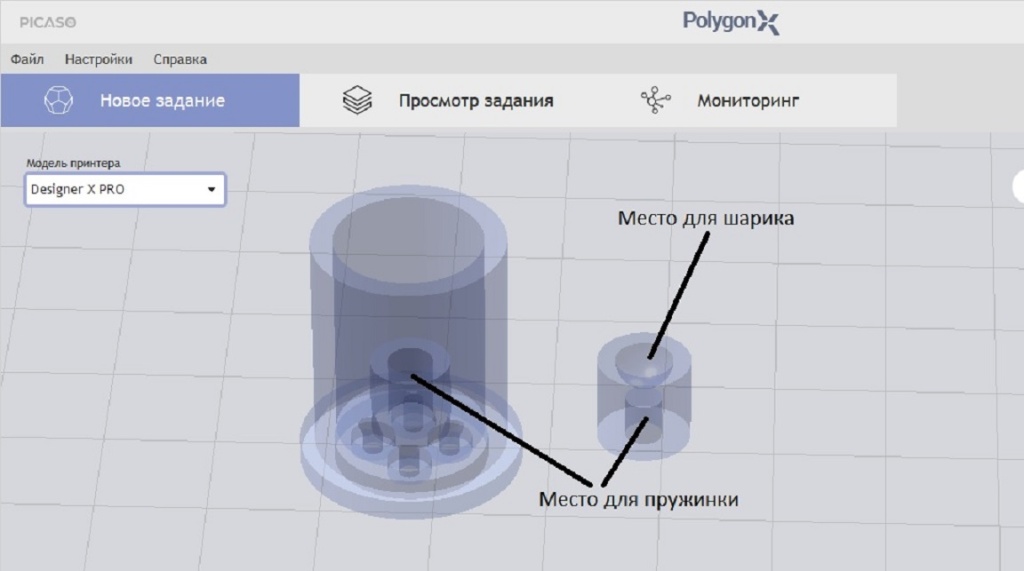Viewport: 1024px width, 571px height.
Task: Open the Справка menu
Action: coord(180,59)
